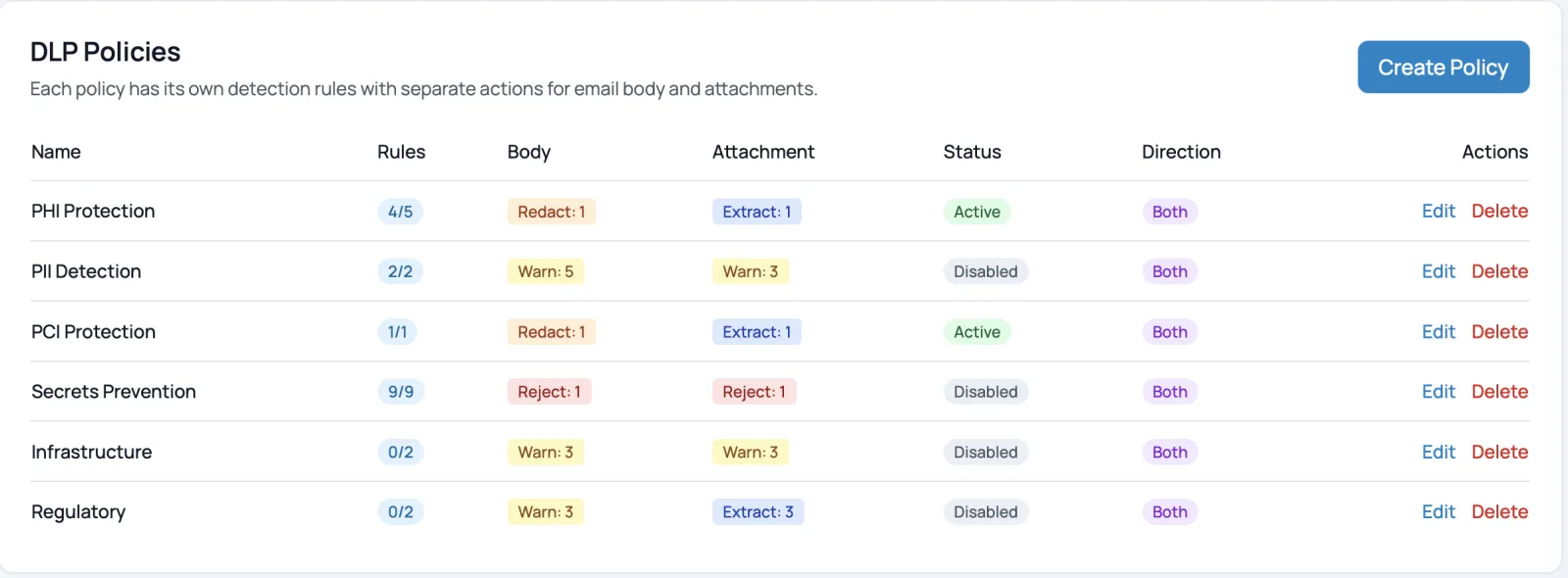Edit the Infrastructure policy
This screenshot has height=578, width=1568.
1438,452
